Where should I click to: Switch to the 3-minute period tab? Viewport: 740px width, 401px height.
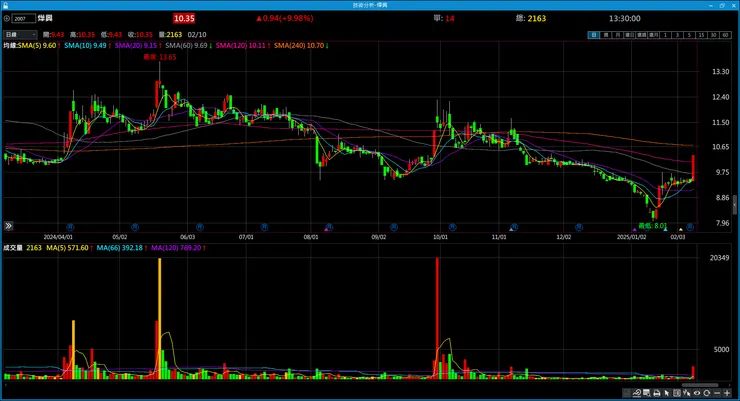click(677, 35)
